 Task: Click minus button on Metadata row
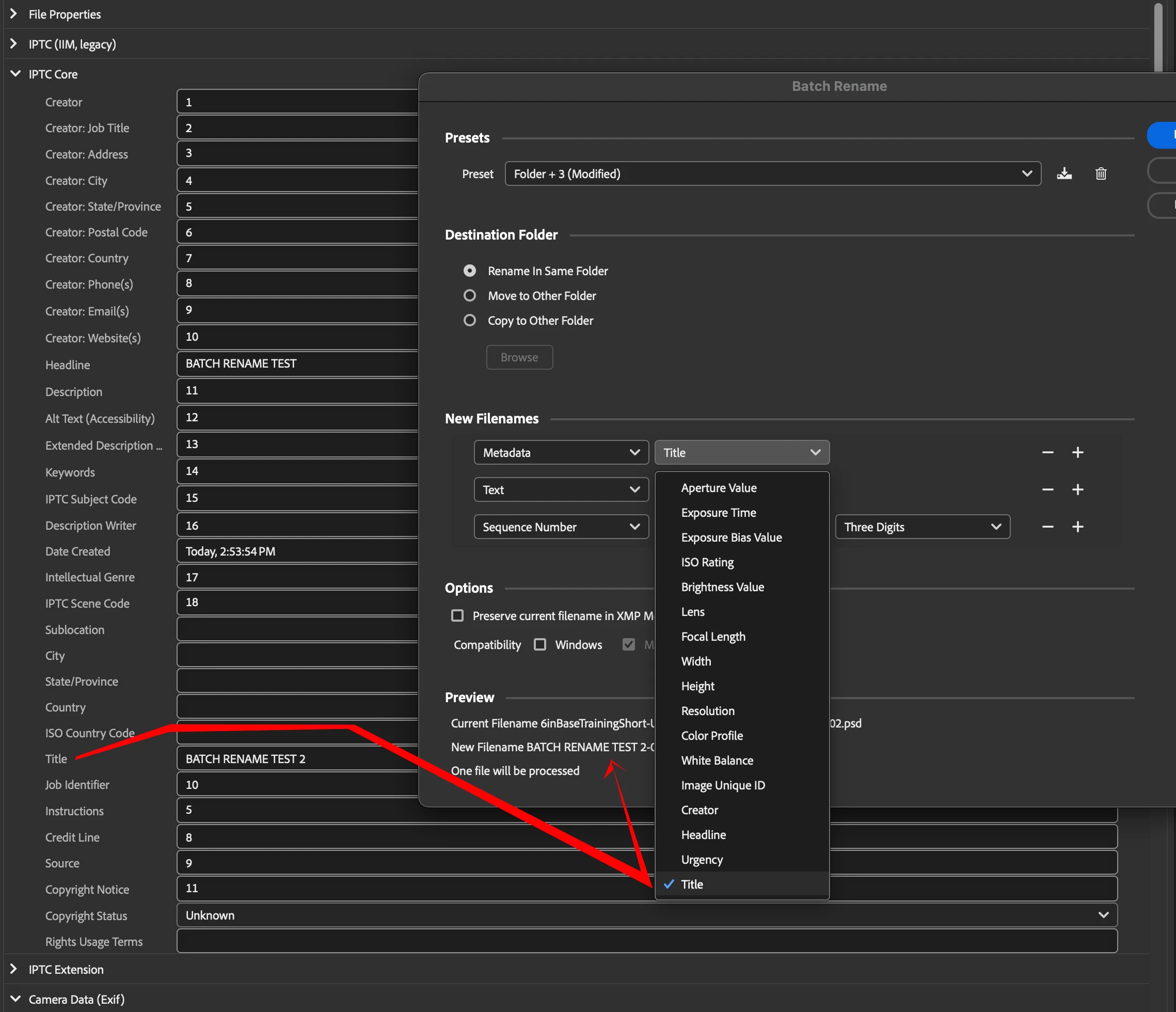[x=1048, y=452]
